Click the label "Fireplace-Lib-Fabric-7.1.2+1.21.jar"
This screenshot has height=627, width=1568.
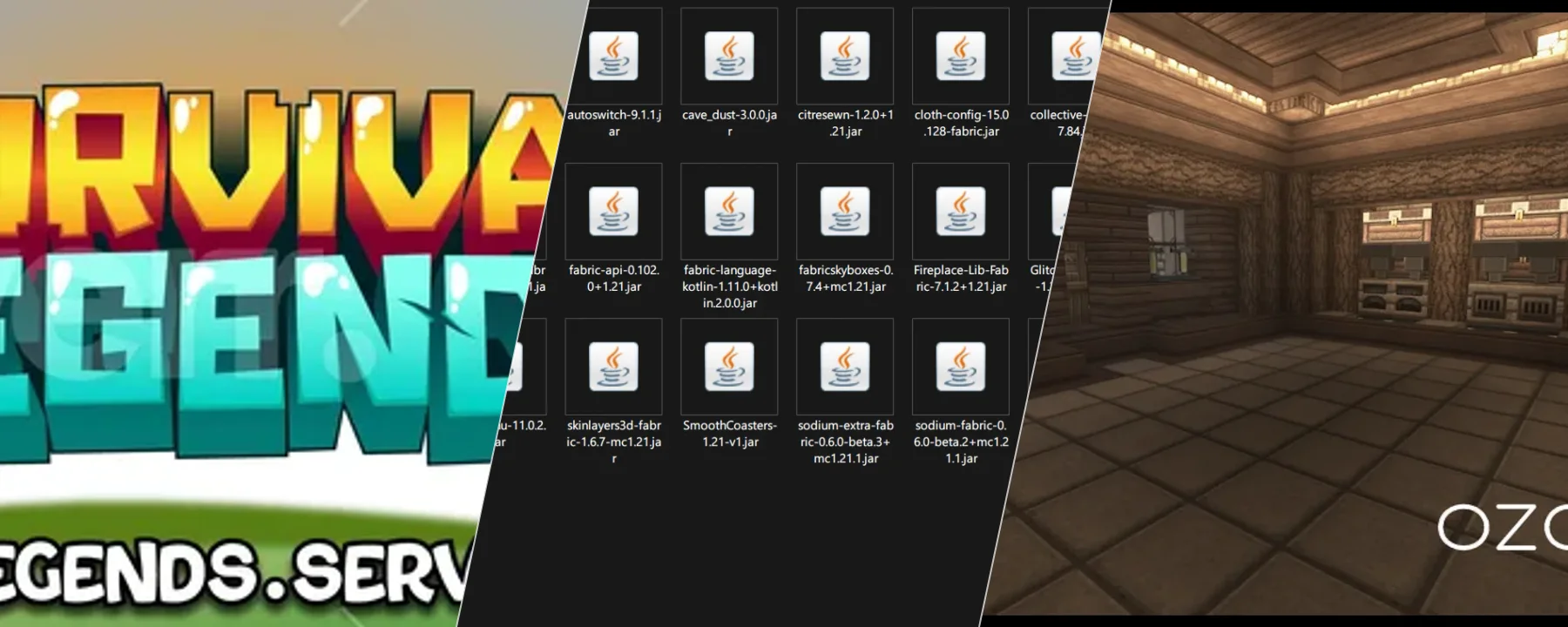pos(962,278)
